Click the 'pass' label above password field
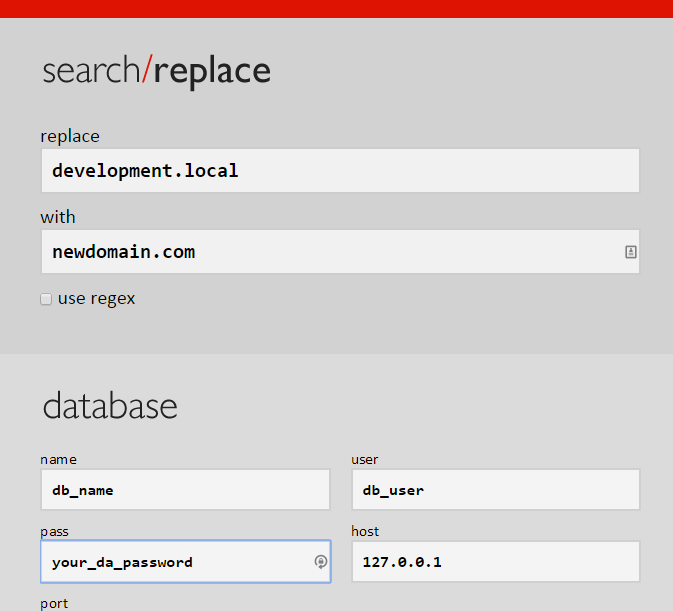This screenshot has width=673, height=611. click(x=54, y=532)
